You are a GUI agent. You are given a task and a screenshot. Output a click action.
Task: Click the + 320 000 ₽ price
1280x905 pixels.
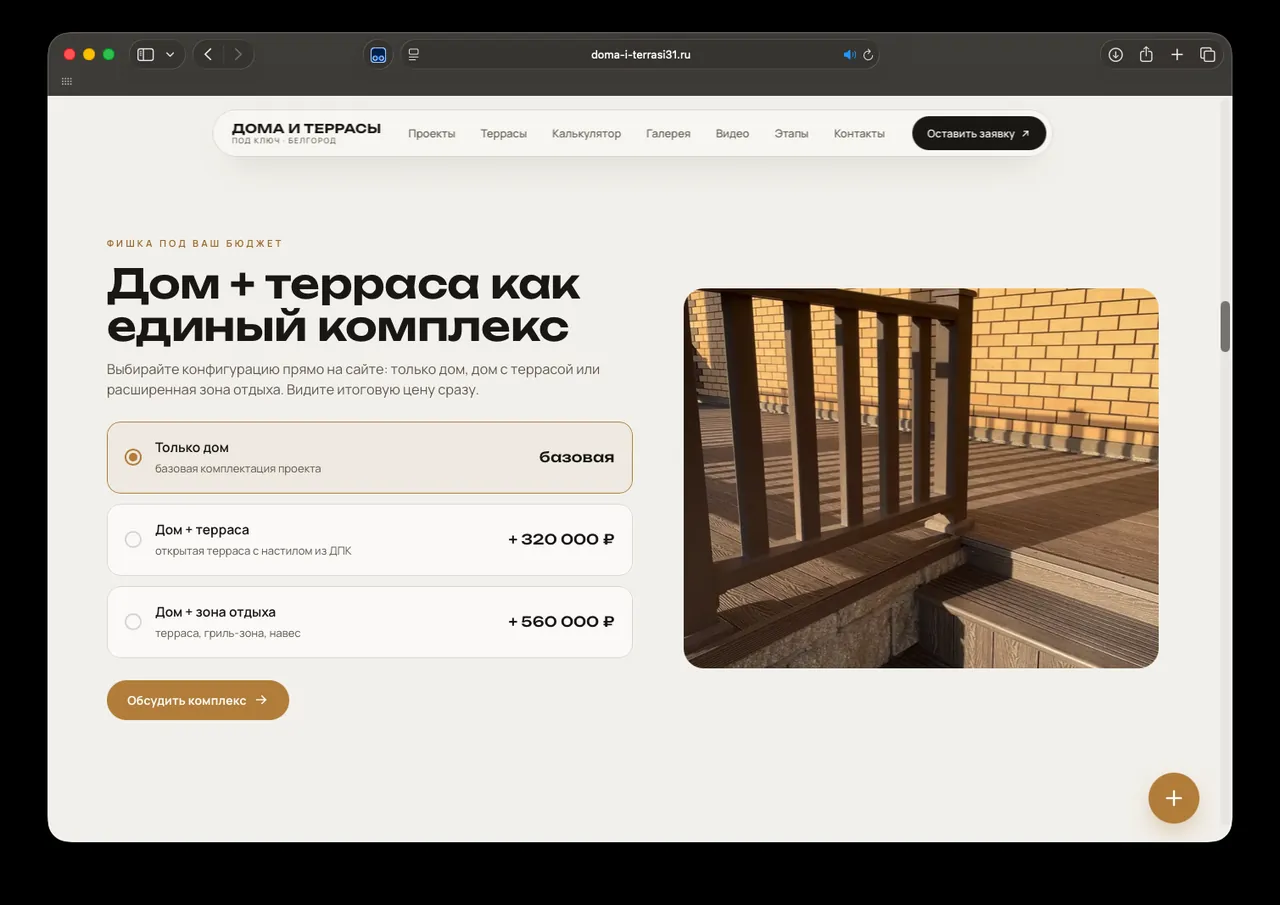561,540
